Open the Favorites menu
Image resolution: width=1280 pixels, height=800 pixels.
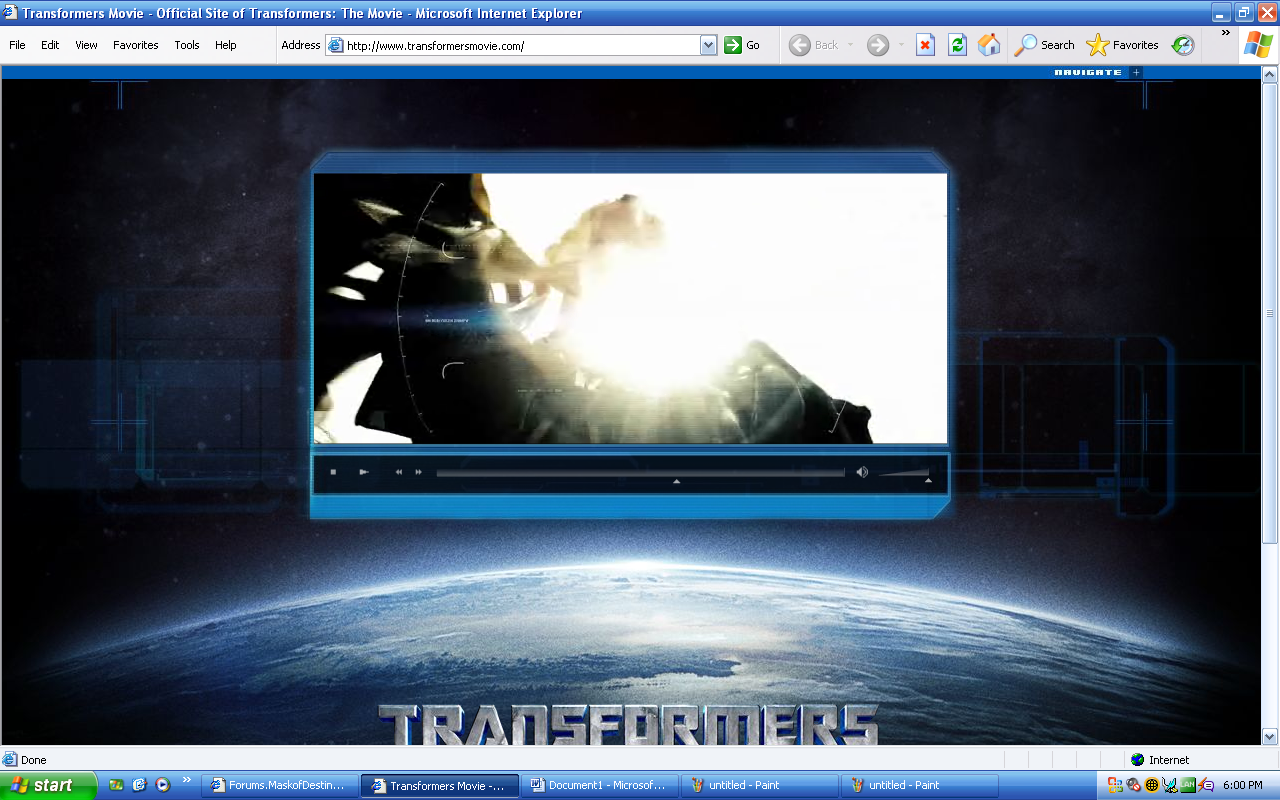pos(136,45)
